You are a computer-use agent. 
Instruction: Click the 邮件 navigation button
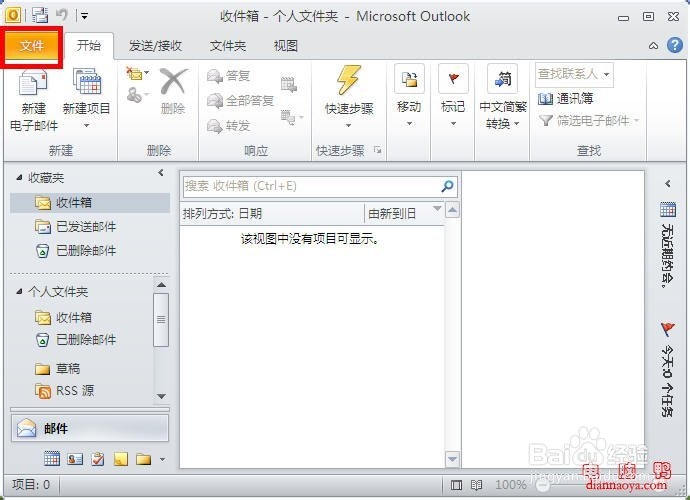point(90,428)
